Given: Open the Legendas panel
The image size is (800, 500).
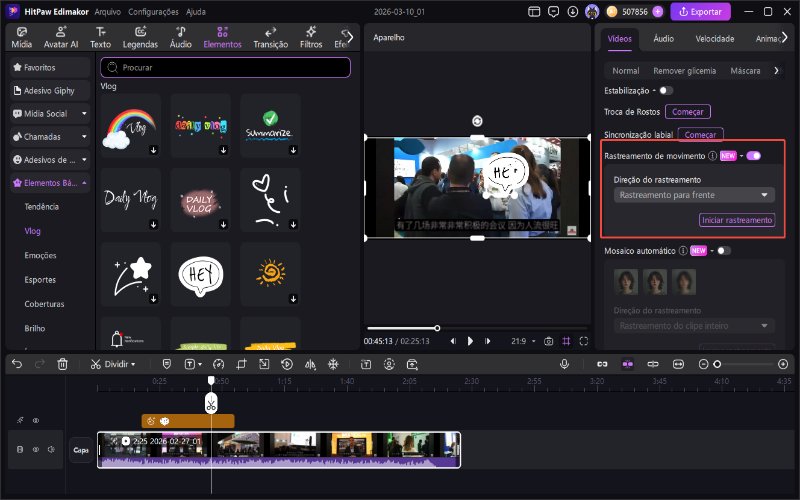Looking at the screenshot, I should click(140, 38).
